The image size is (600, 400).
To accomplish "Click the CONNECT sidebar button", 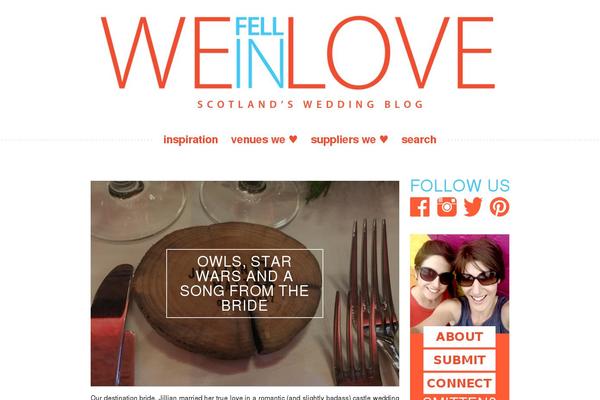I will [x=459, y=383].
